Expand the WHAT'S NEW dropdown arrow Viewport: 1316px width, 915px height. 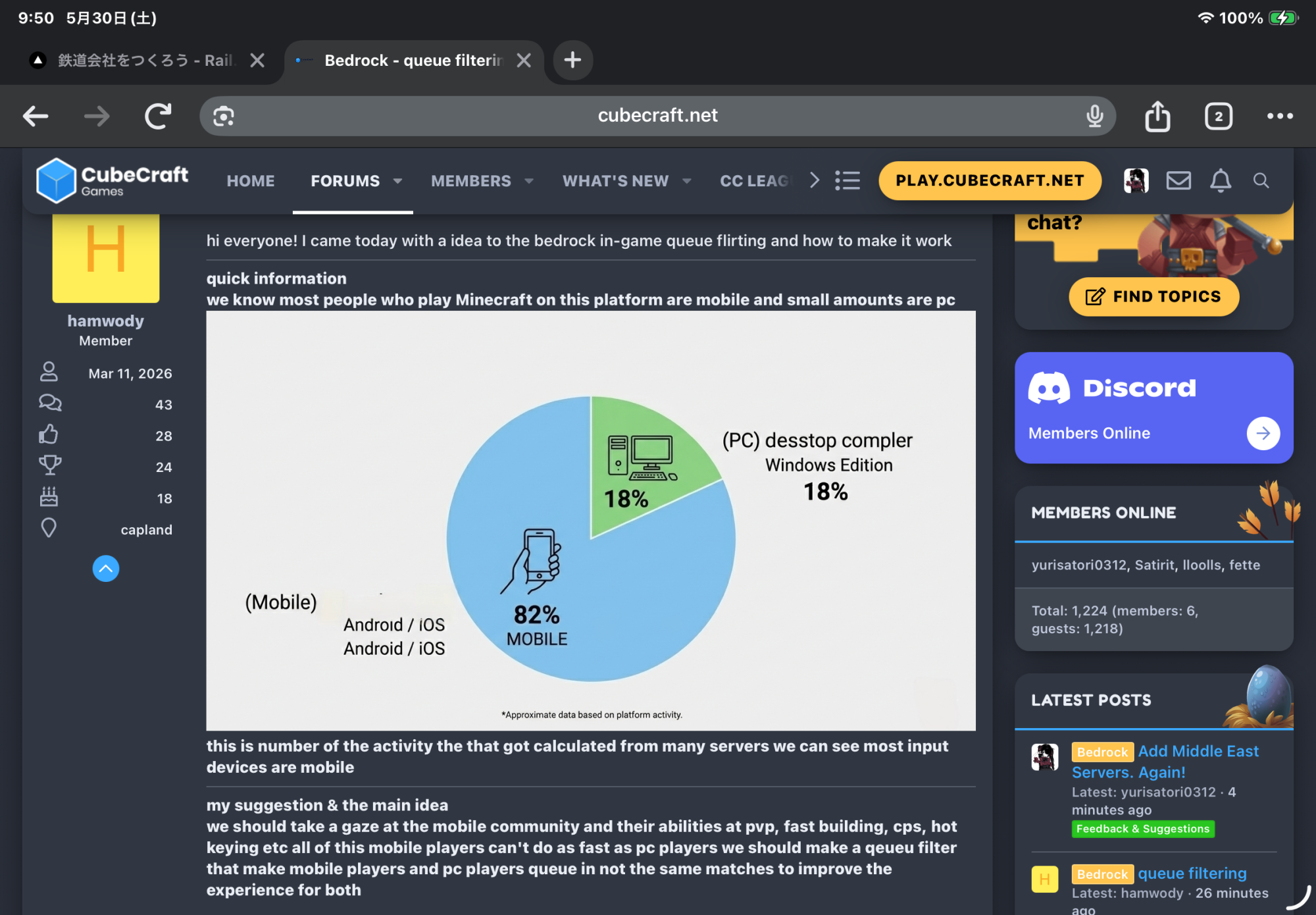pos(687,181)
